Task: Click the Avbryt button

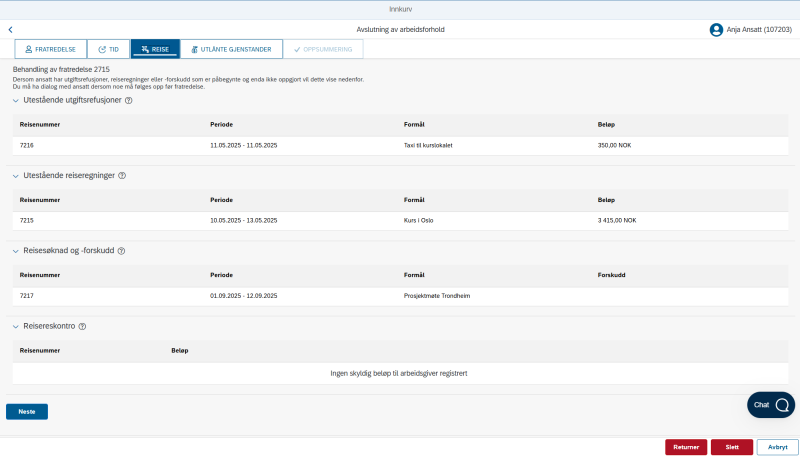Action: click(x=778, y=447)
